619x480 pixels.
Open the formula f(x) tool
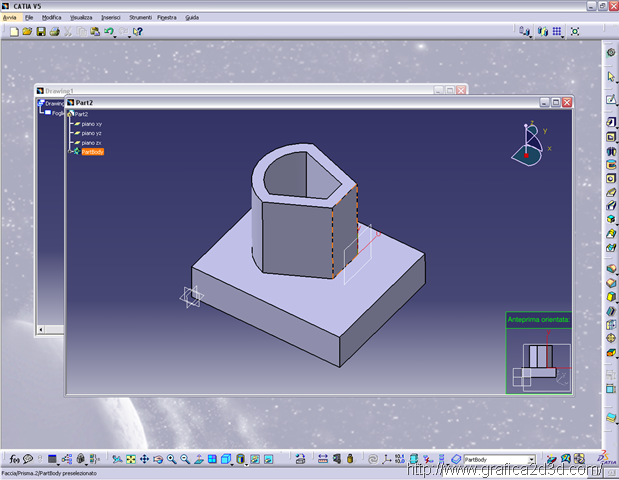tap(12, 459)
